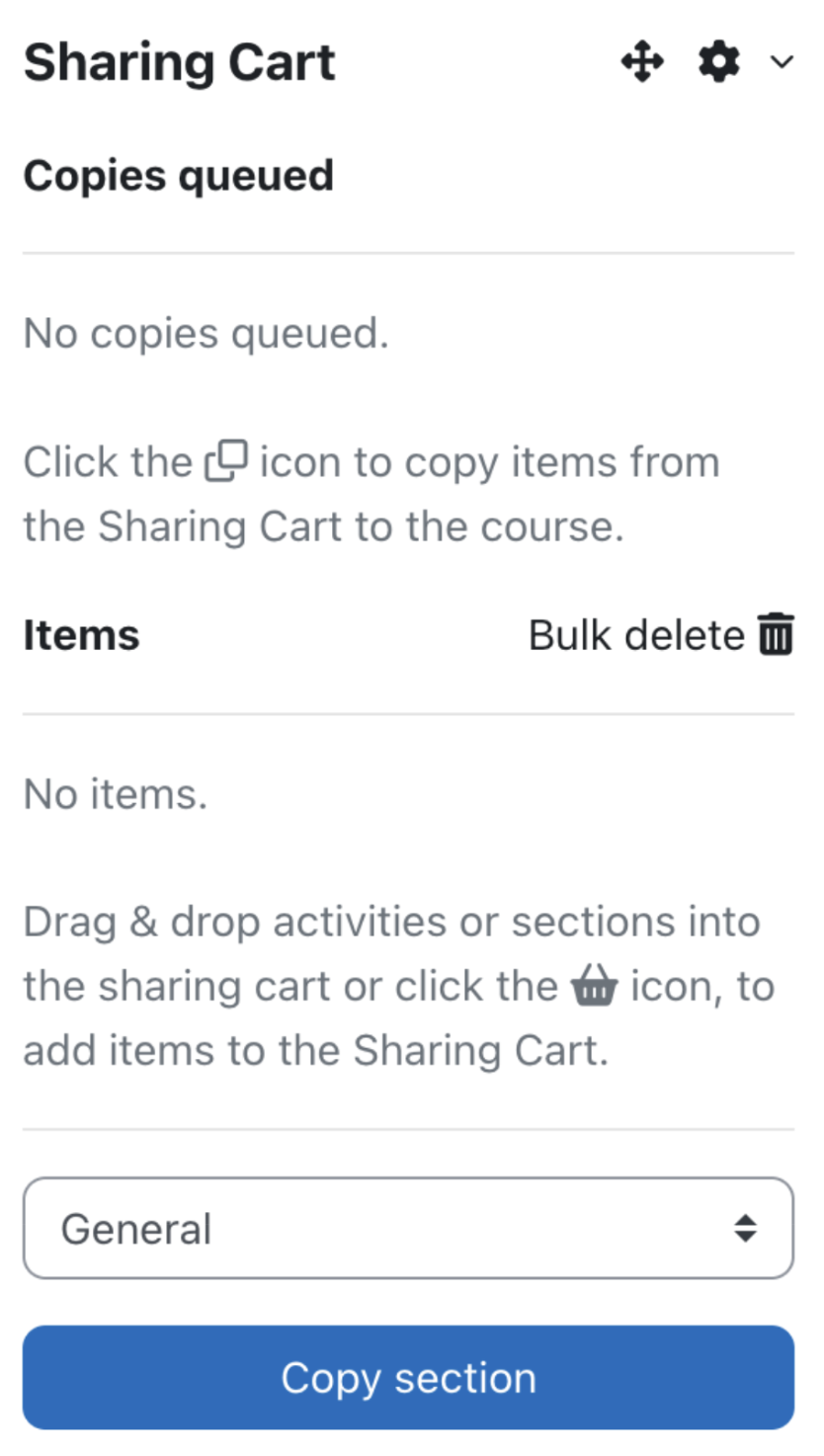This screenshot has width=824, height=1456.
Task: Click the up-down arrows on the section selector
Action: pos(748,1227)
